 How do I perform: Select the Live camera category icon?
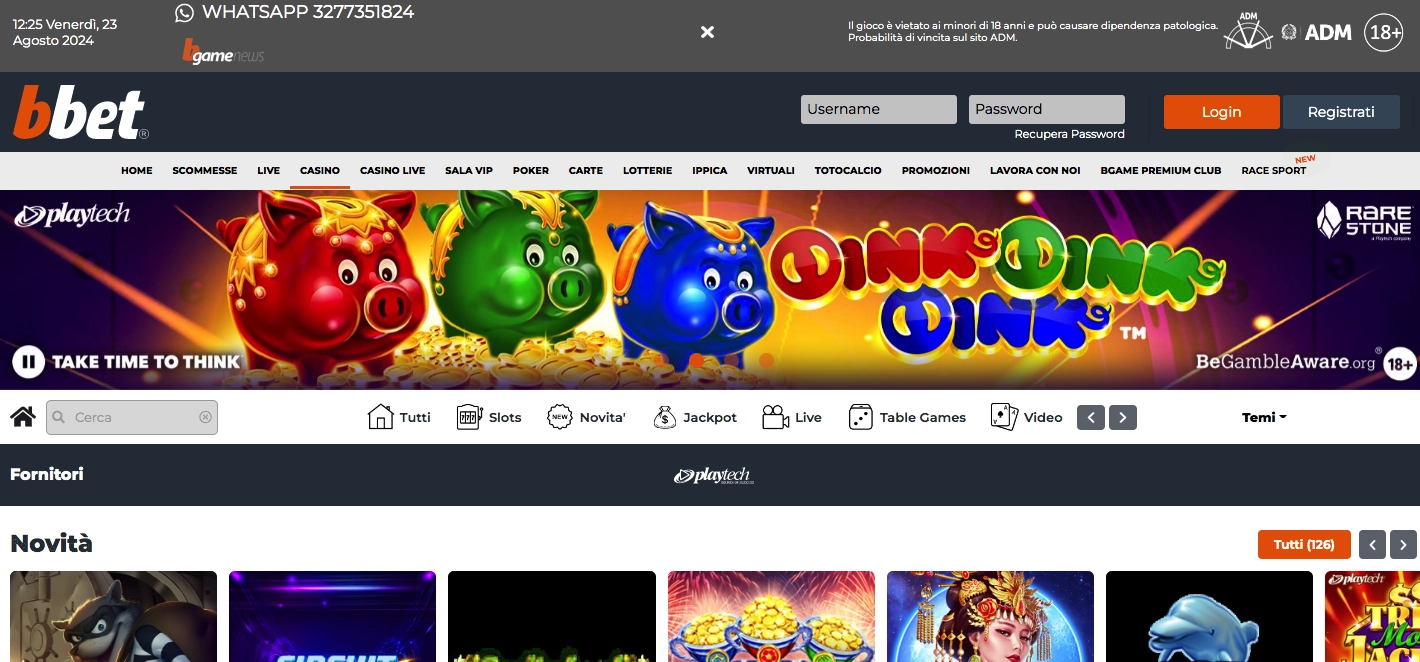(775, 417)
